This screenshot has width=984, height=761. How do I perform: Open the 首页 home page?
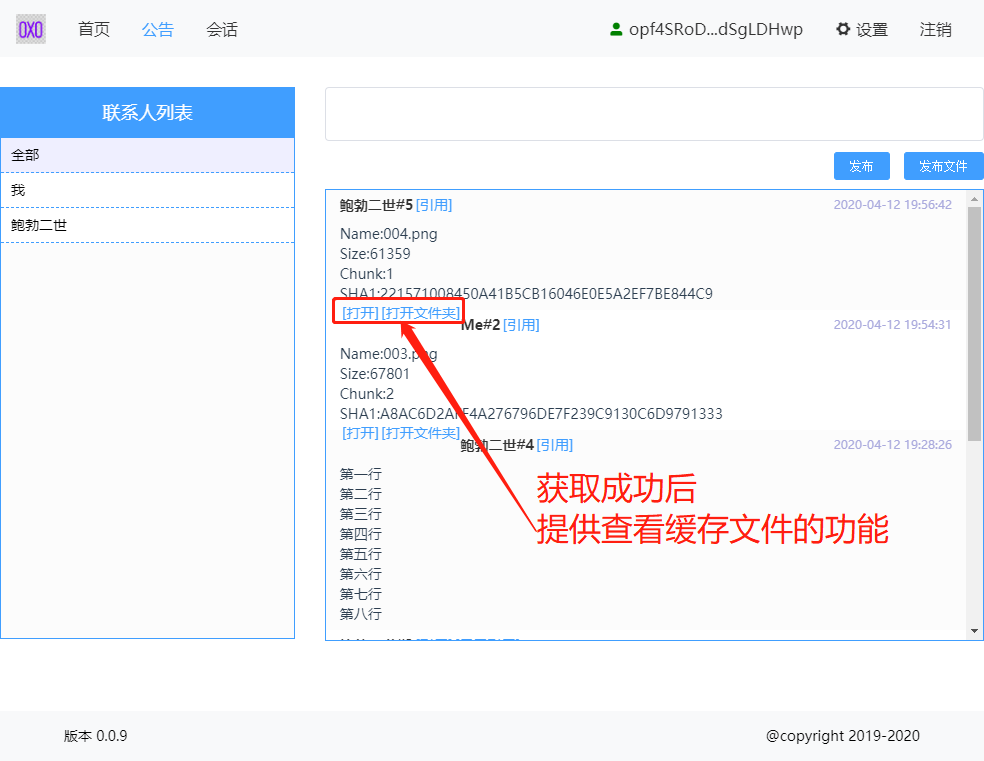[94, 29]
